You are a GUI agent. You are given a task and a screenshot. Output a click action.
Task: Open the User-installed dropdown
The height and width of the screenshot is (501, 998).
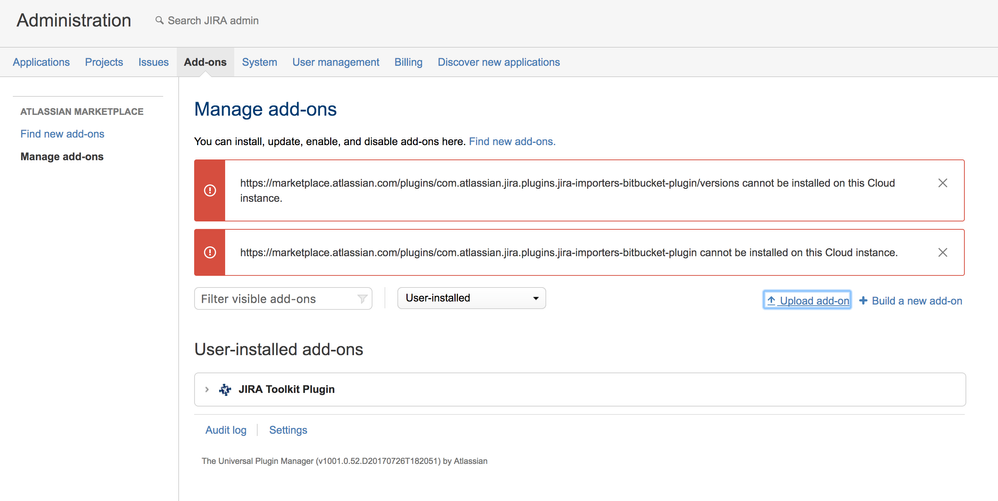[472, 298]
